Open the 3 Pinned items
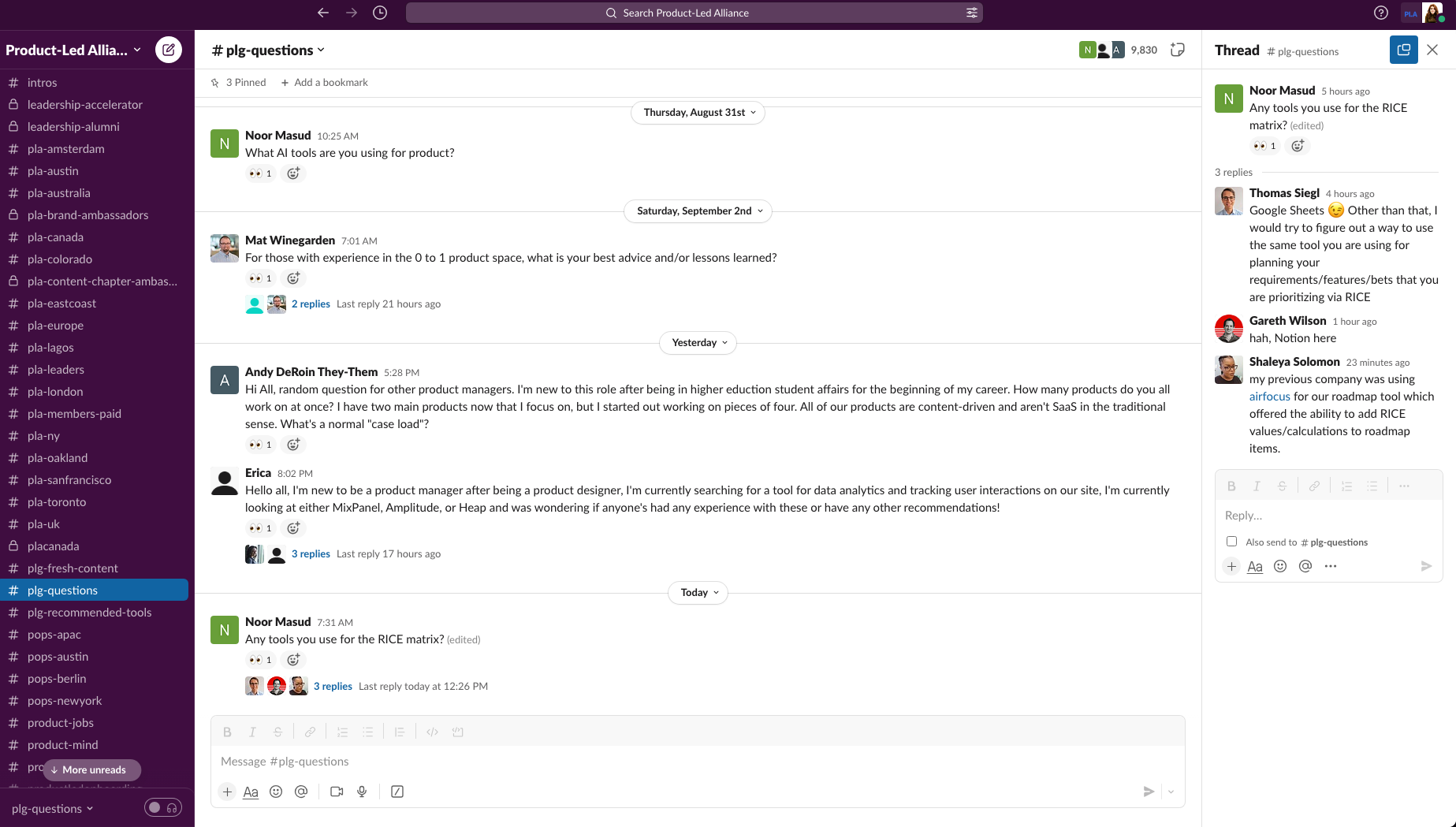 pyautogui.click(x=238, y=83)
